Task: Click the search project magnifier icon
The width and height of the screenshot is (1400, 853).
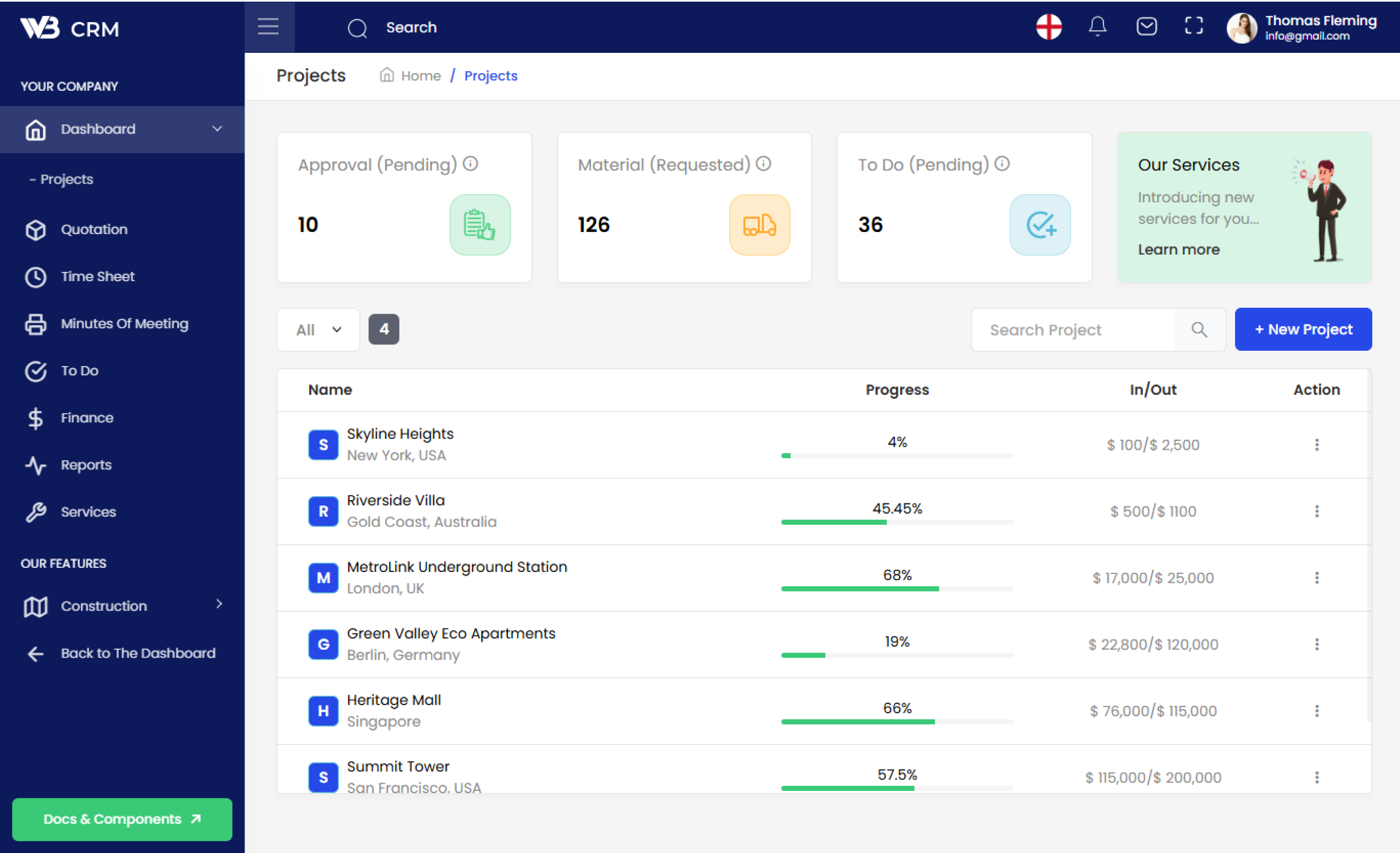Action: [1199, 329]
